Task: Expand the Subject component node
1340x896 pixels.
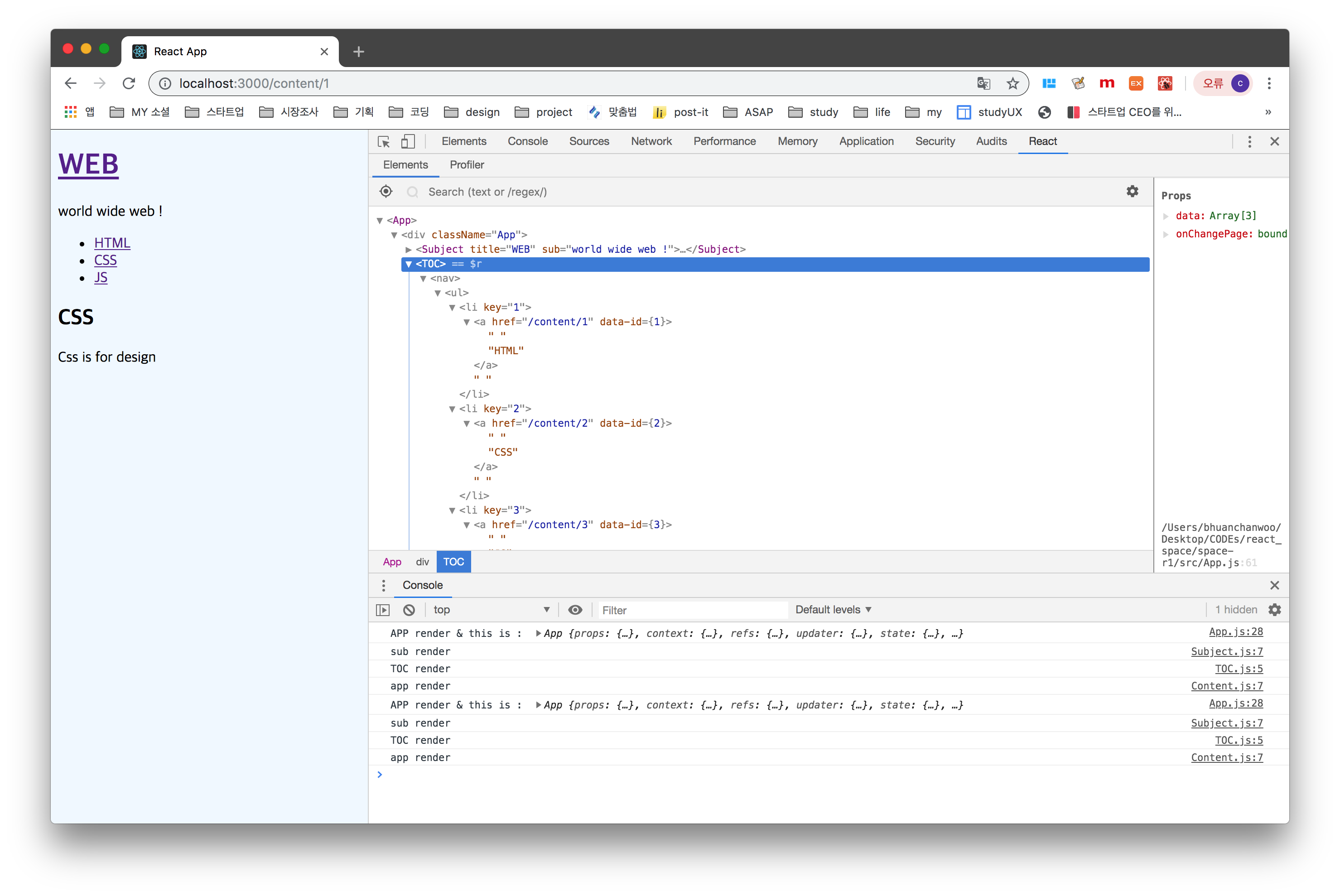Action: point(409,250)
